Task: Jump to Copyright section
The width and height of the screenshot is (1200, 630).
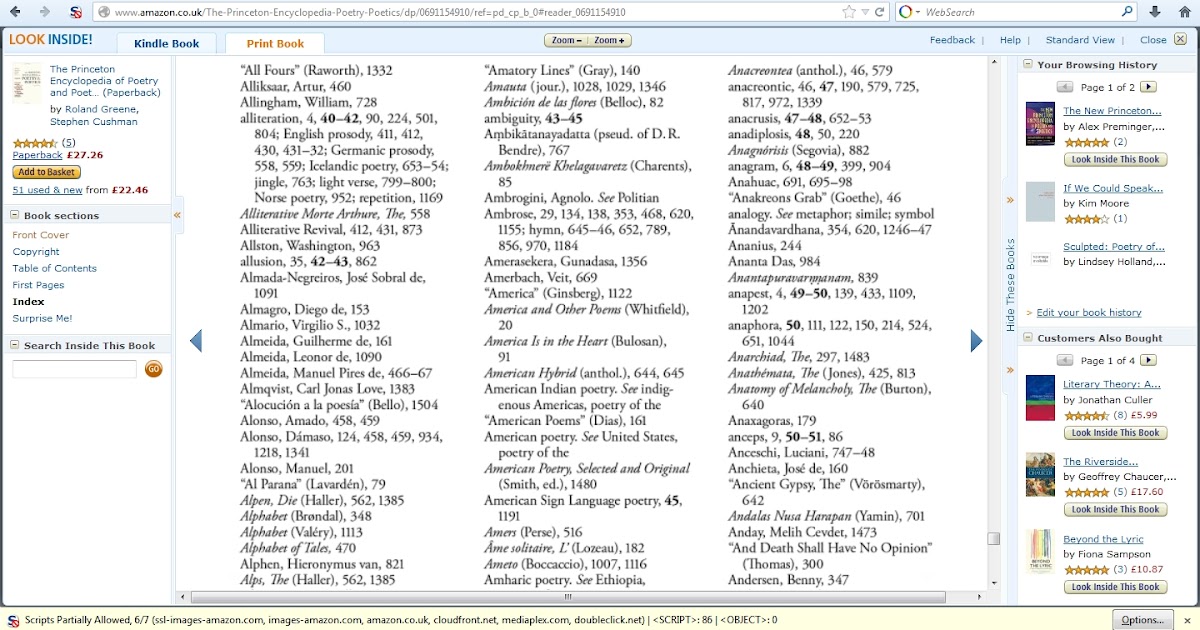Action: point(36,252)
